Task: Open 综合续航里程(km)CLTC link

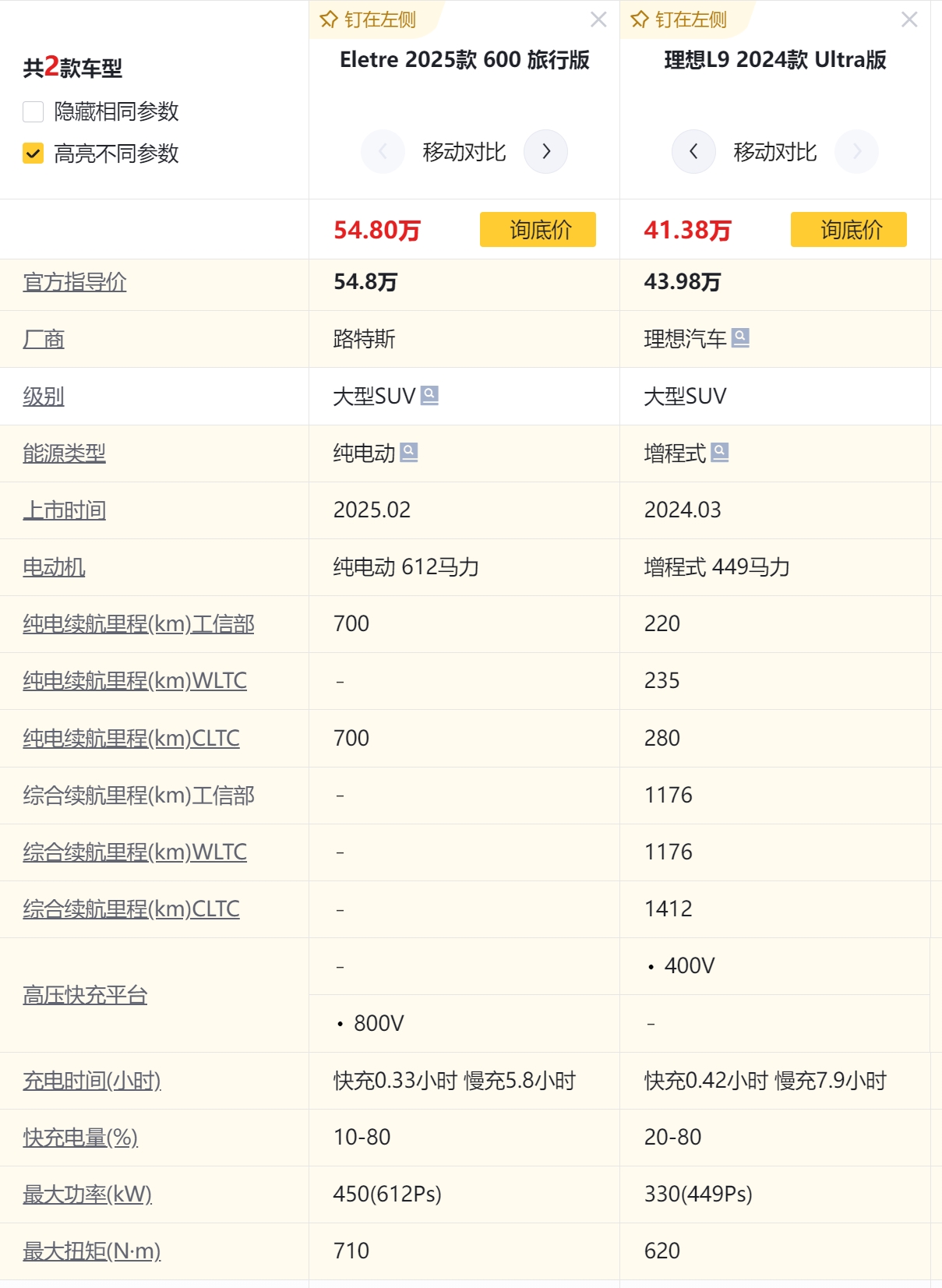Action: pyautogui.click(x=131, y=909)
